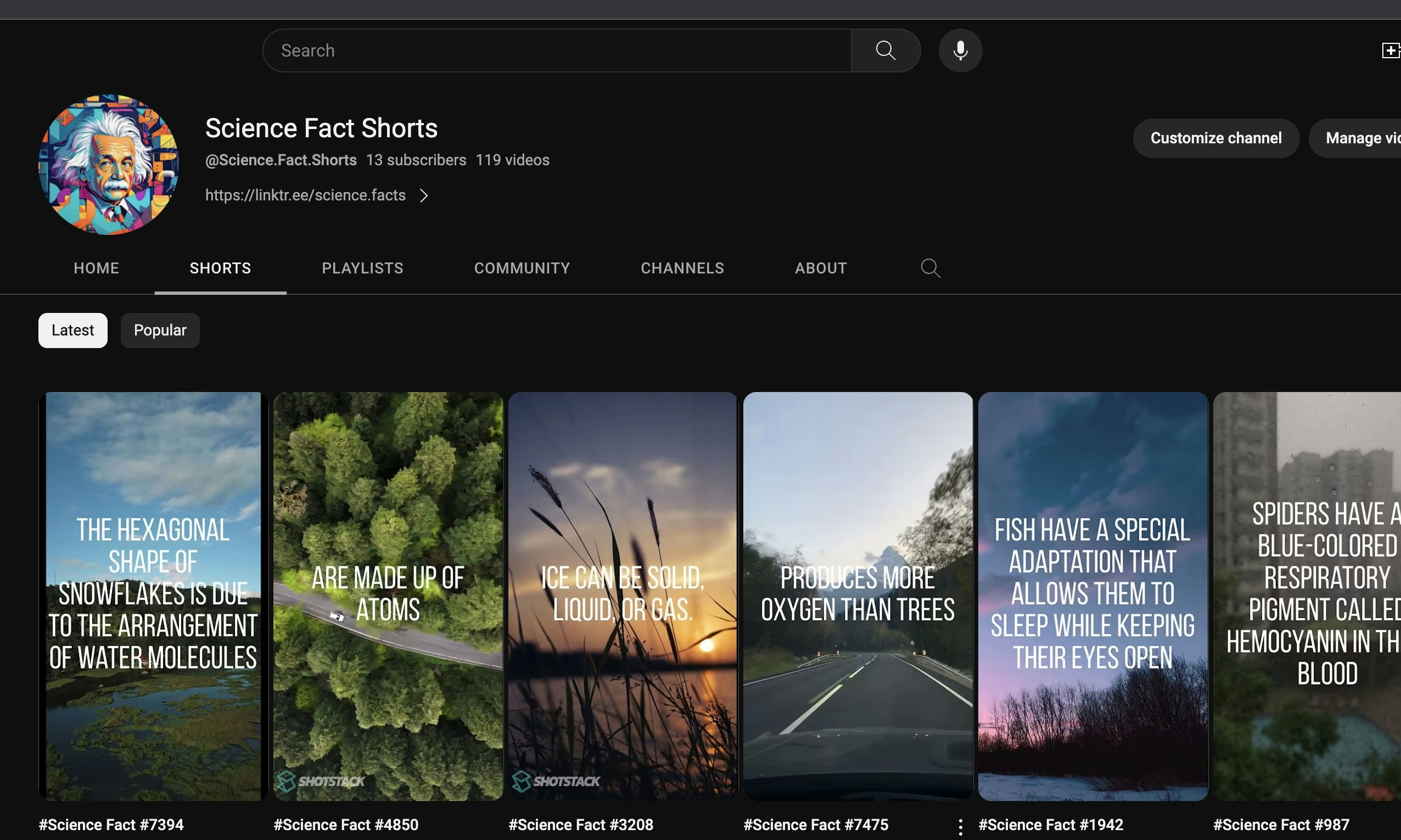Activate voice search microphone
The width and height of the screenshot is (1401, 840).
960,51
